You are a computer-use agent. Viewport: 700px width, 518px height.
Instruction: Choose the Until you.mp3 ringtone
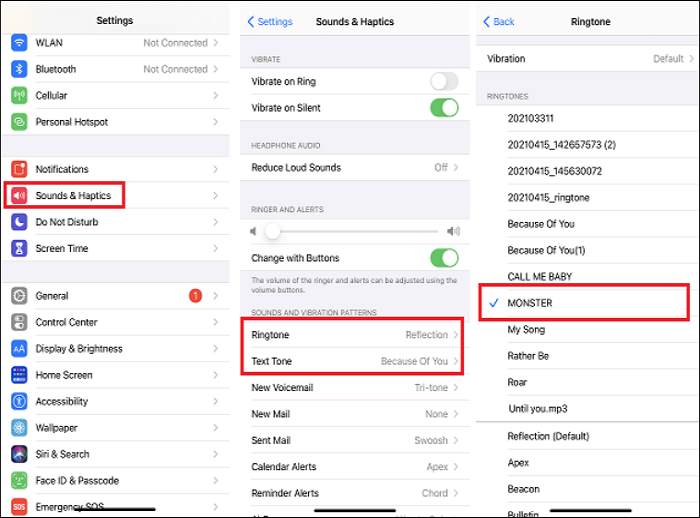point(587,409)
